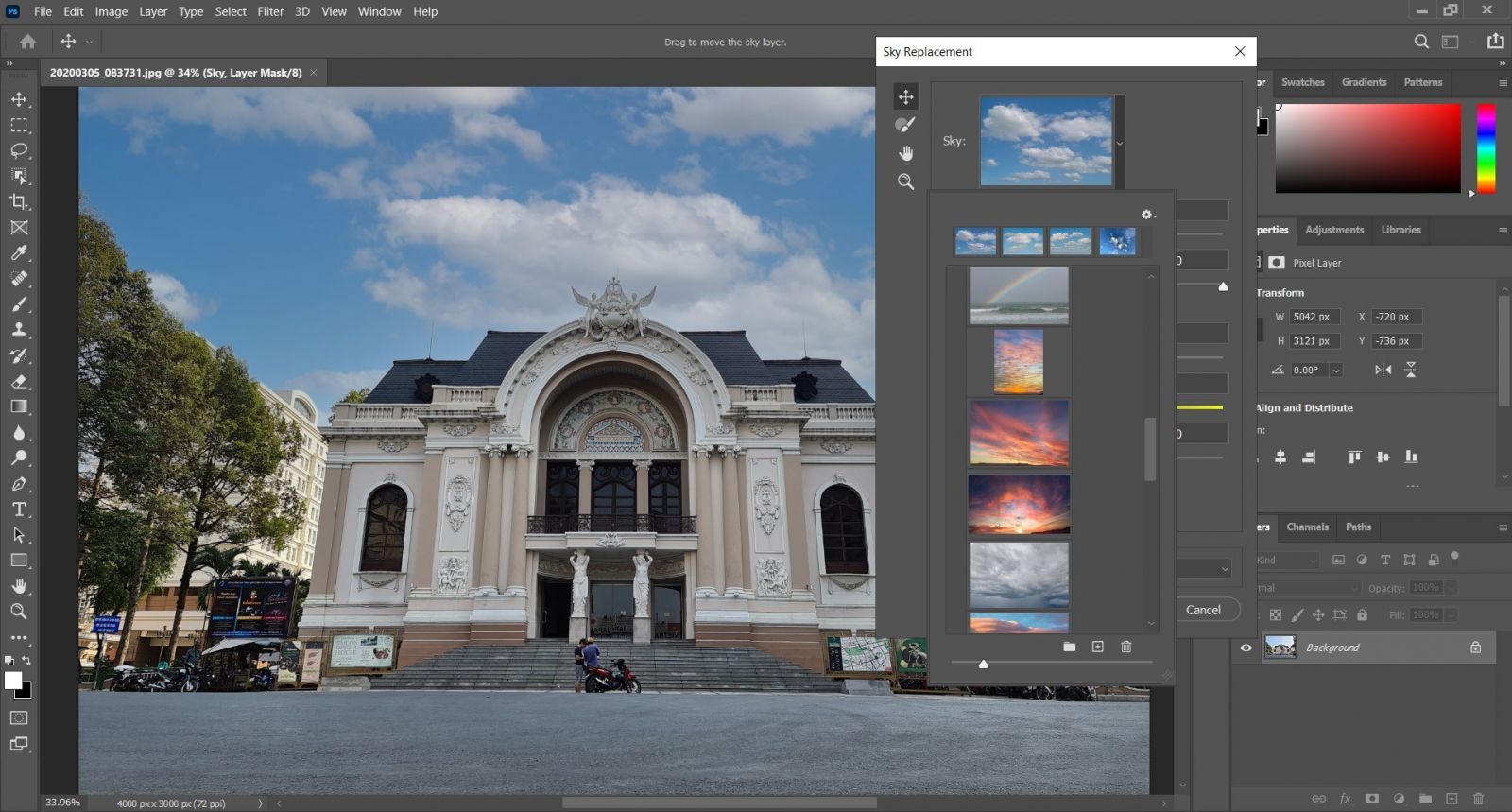This screenshot has width=1512, height=812.
Task: Pick the Eyedropper tool
Action: [19, 253]
